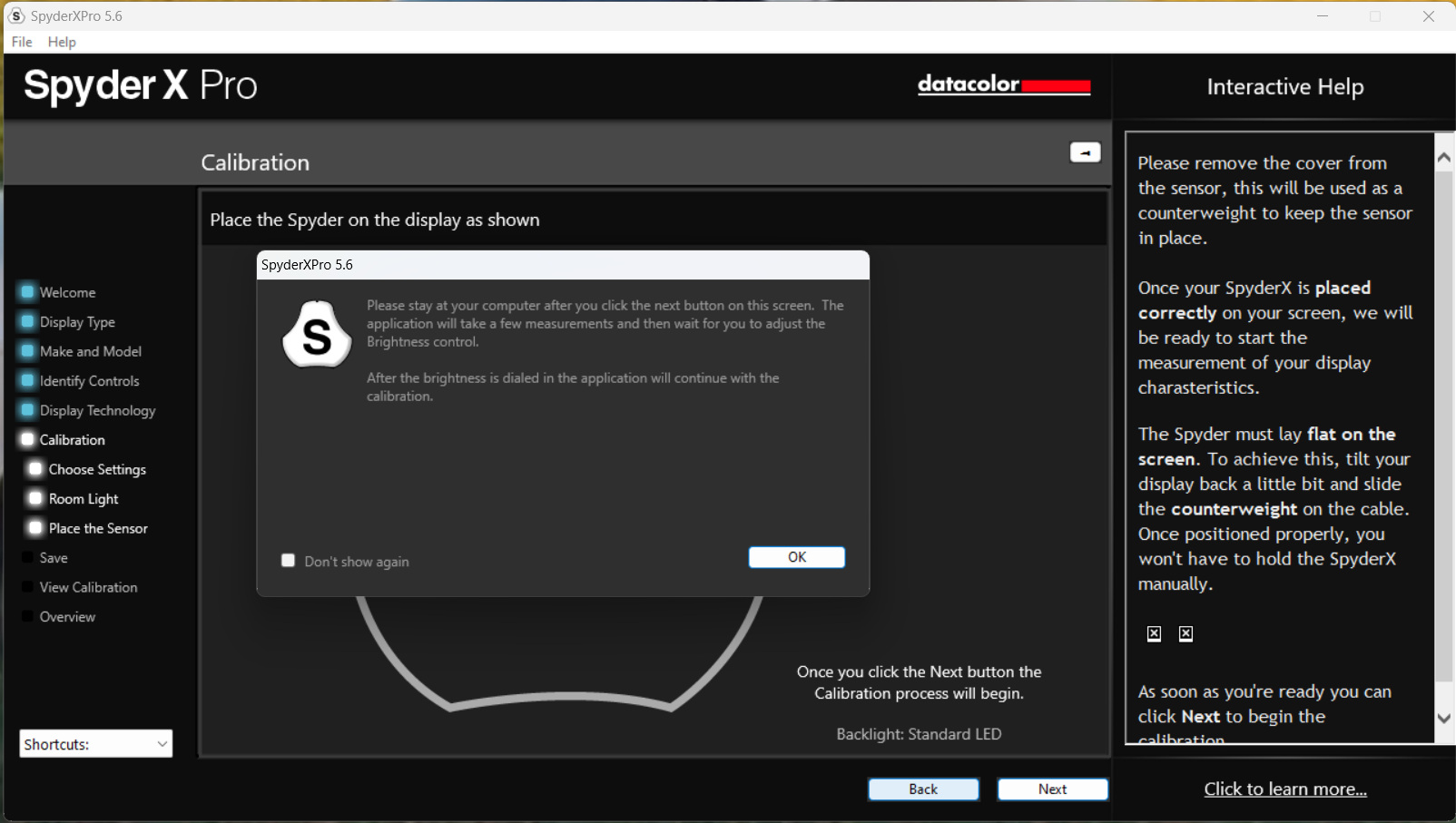Select the Calibration step in sidebar
This screenshot has height=823, width=1456.
tap(72, 440)
